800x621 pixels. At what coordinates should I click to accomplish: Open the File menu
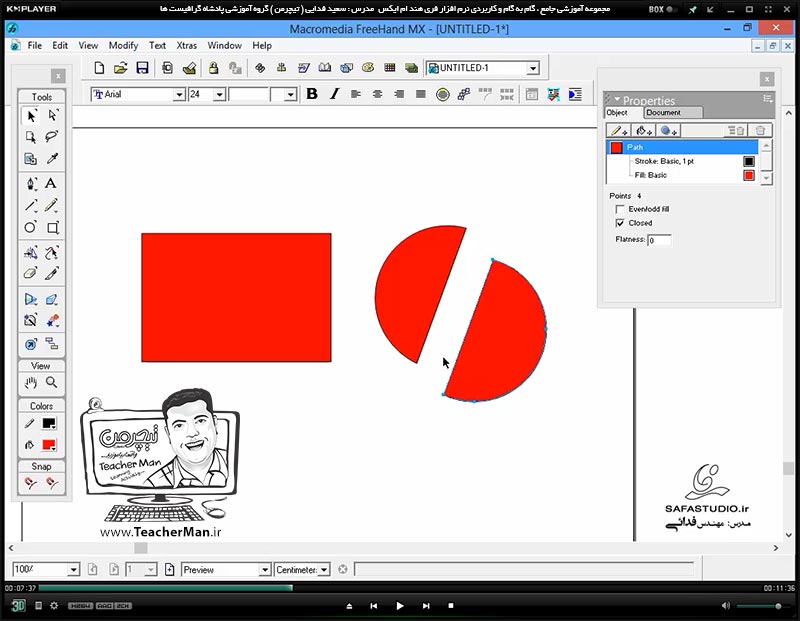(x=35, y=45)
